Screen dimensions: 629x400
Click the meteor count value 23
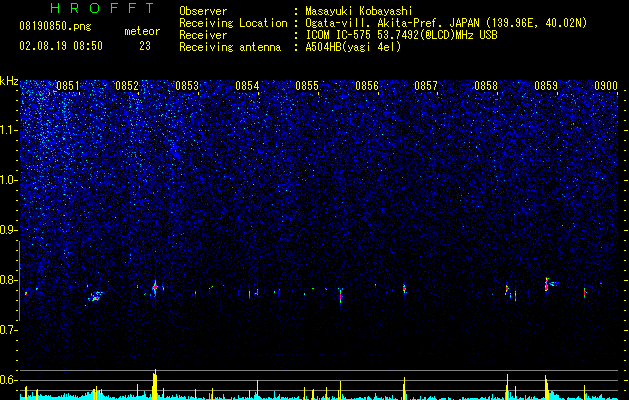click(x=145, y=46)
